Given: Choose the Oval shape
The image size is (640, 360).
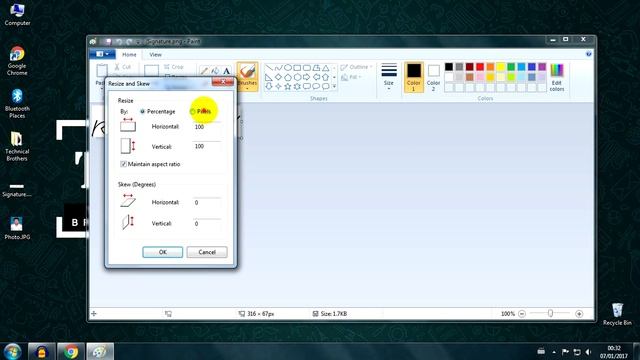Looking at the screenshot, I should click(x=288, y=68).
